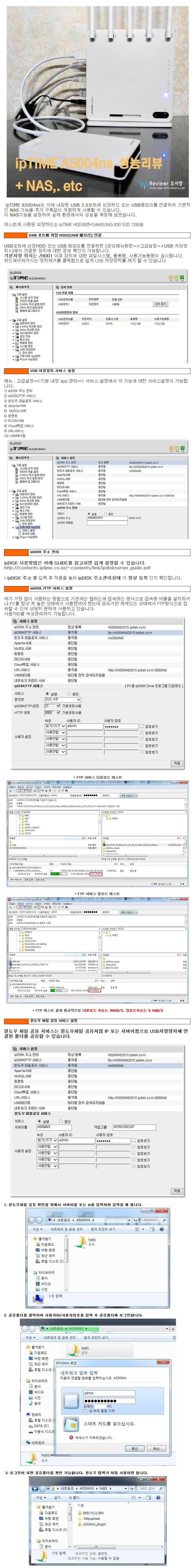Select 네트워크 in login Explorer window sidebar

[36, 1442]
